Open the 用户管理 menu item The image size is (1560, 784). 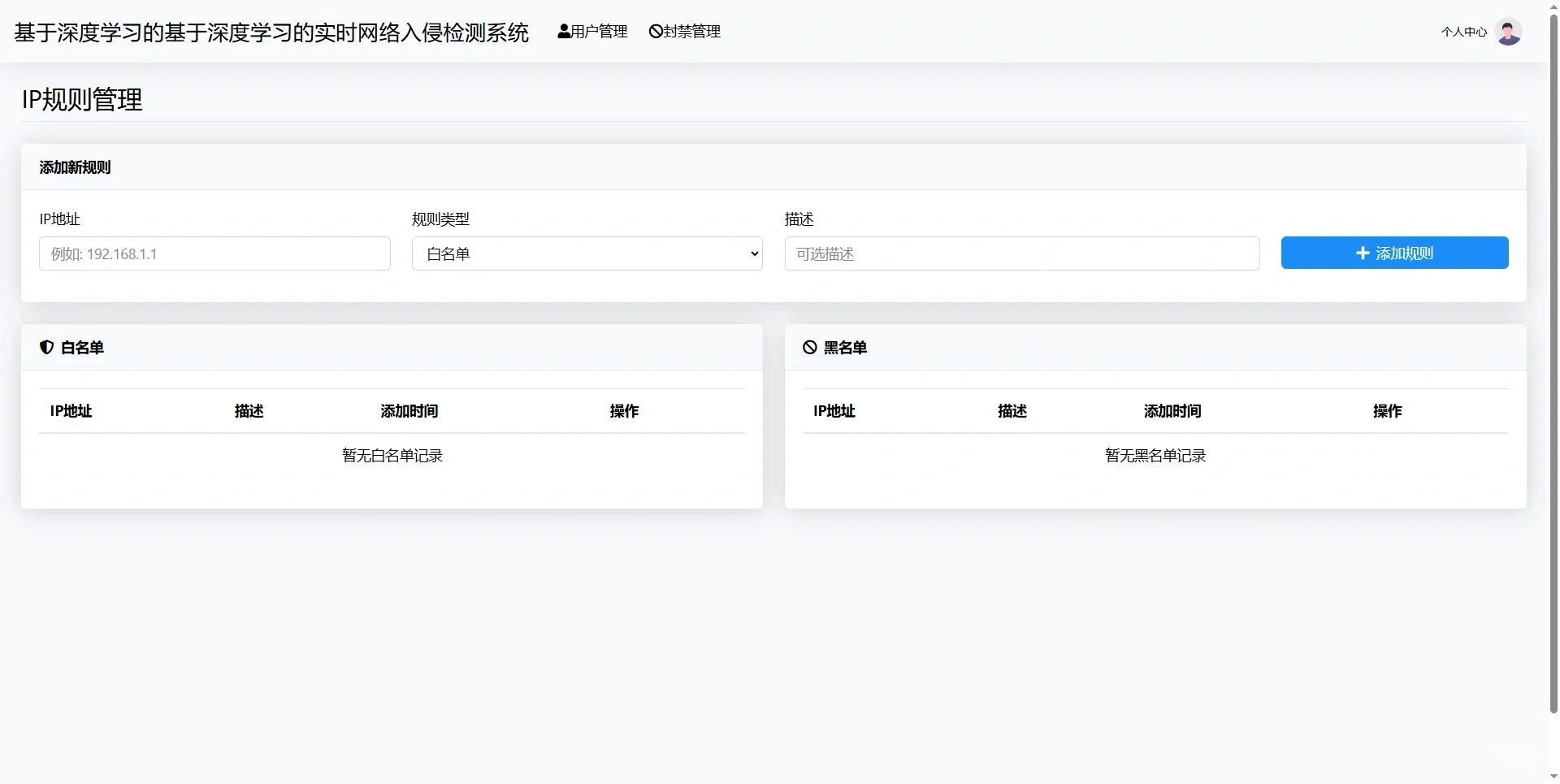click(x=592, y=32)
